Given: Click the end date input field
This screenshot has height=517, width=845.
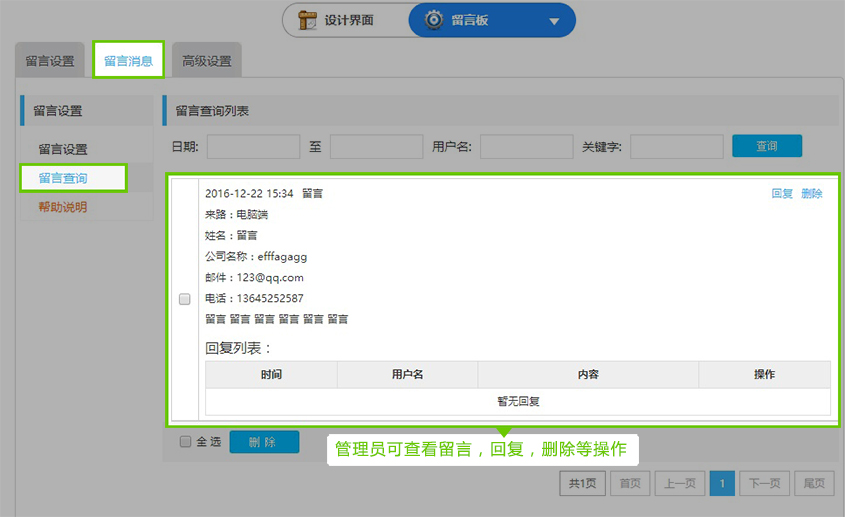Looking at the screenshot, I should coord(376,147).
